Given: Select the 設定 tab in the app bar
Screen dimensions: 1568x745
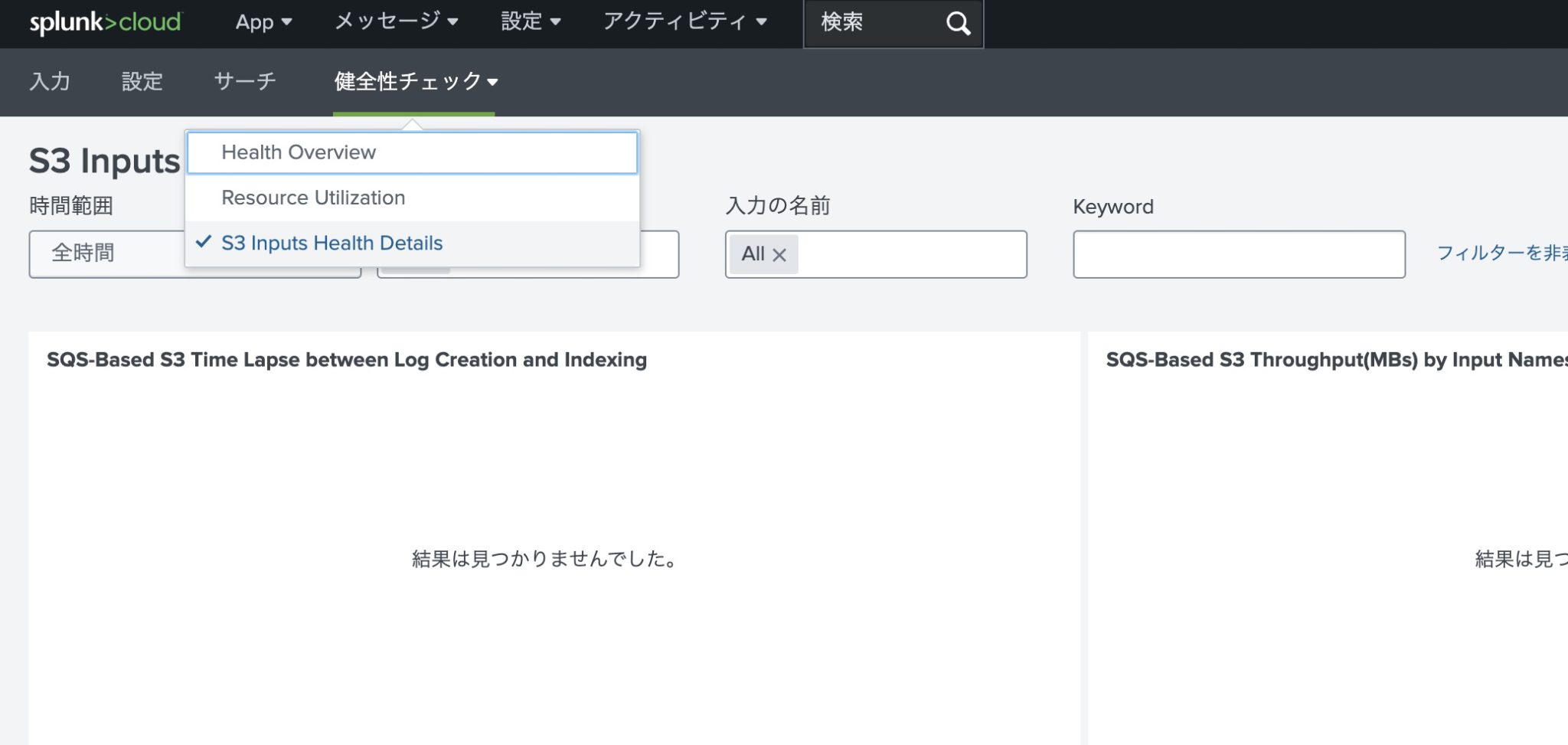Looking at the screenshot, I should point(141,81).
